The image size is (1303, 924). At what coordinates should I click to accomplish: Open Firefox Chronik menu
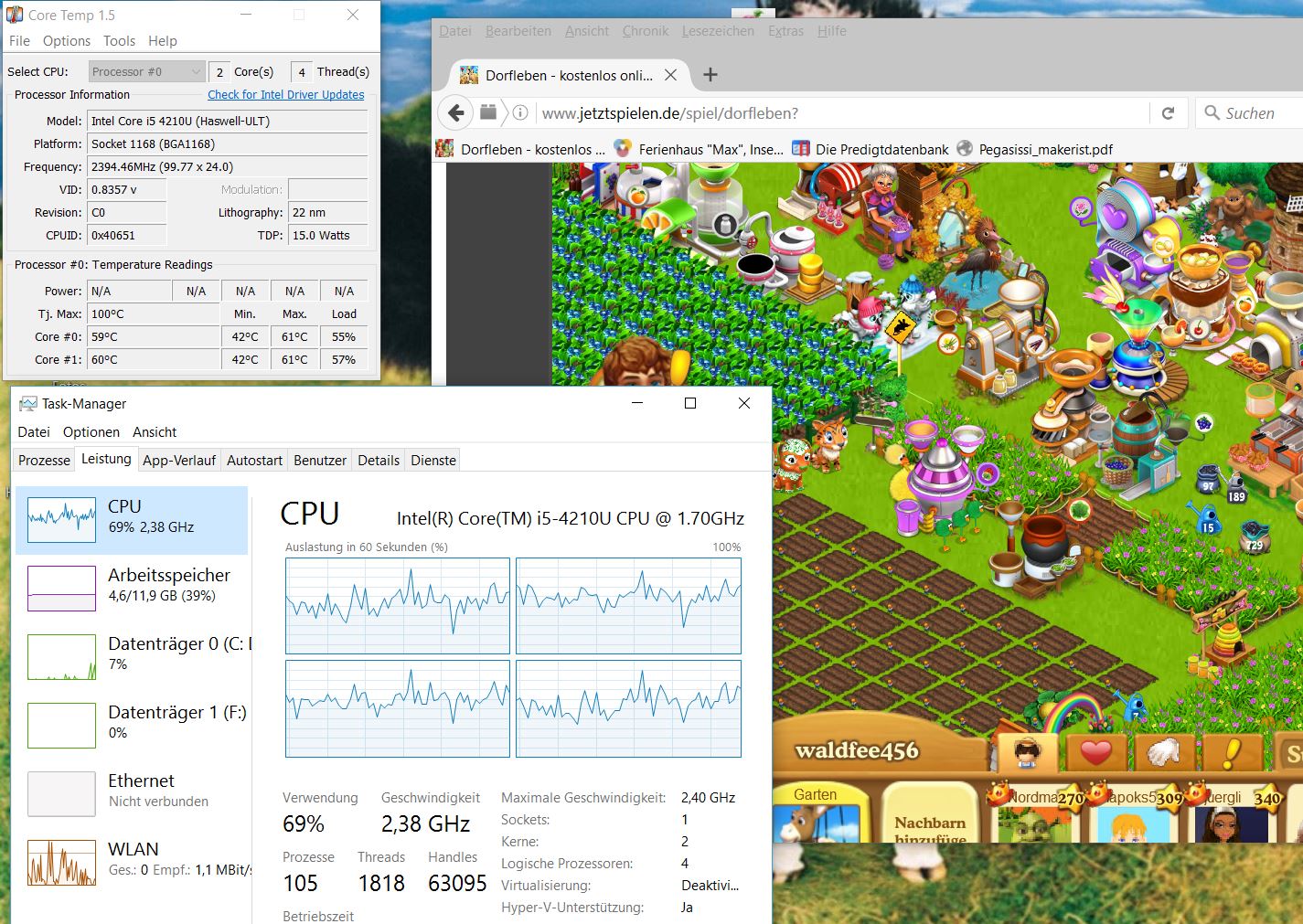pos(646,31)
